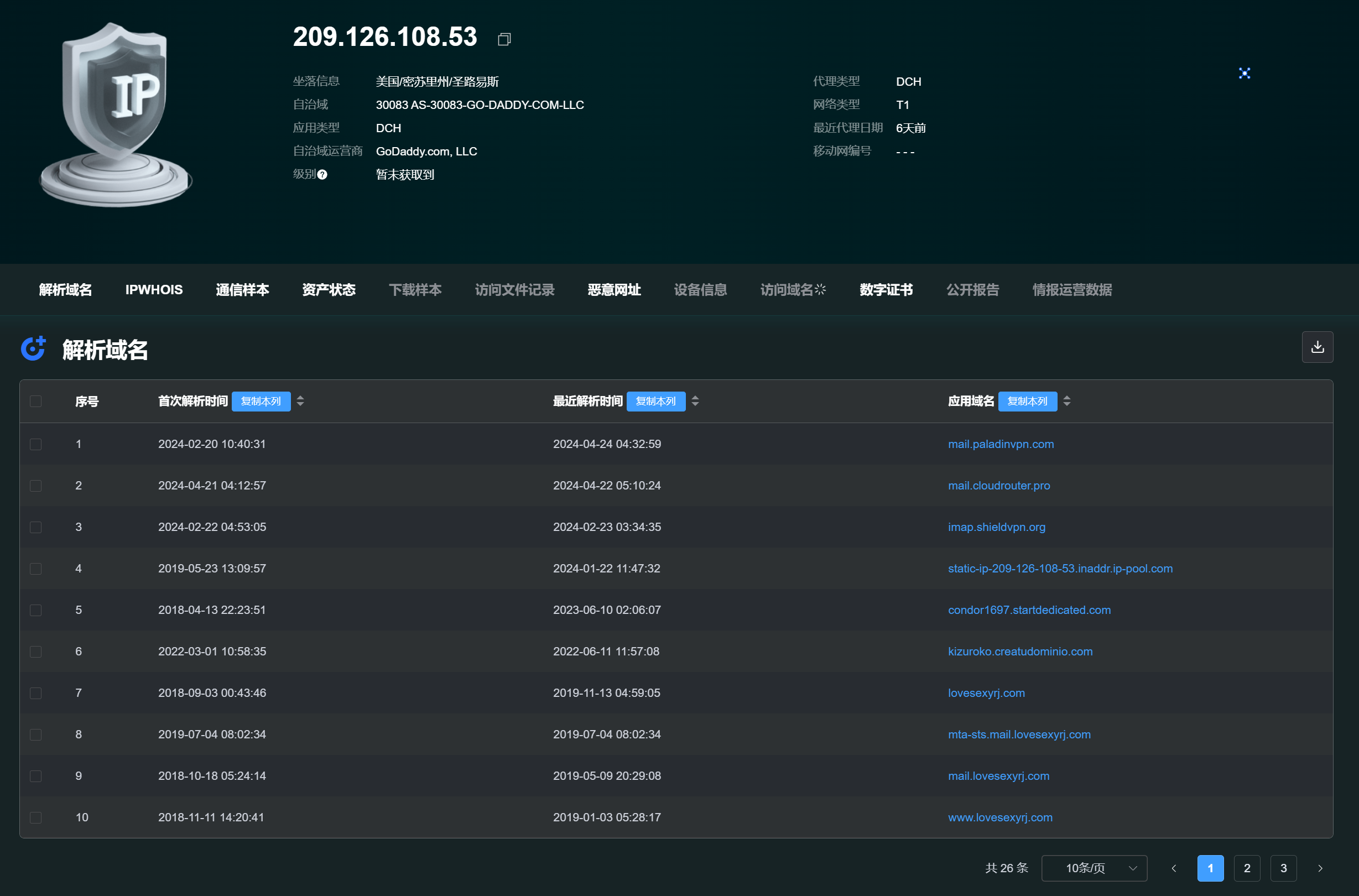Switch to IPWHOIS tab
Viewport: 1359px width, 896px height.
(x=154, y=290)
